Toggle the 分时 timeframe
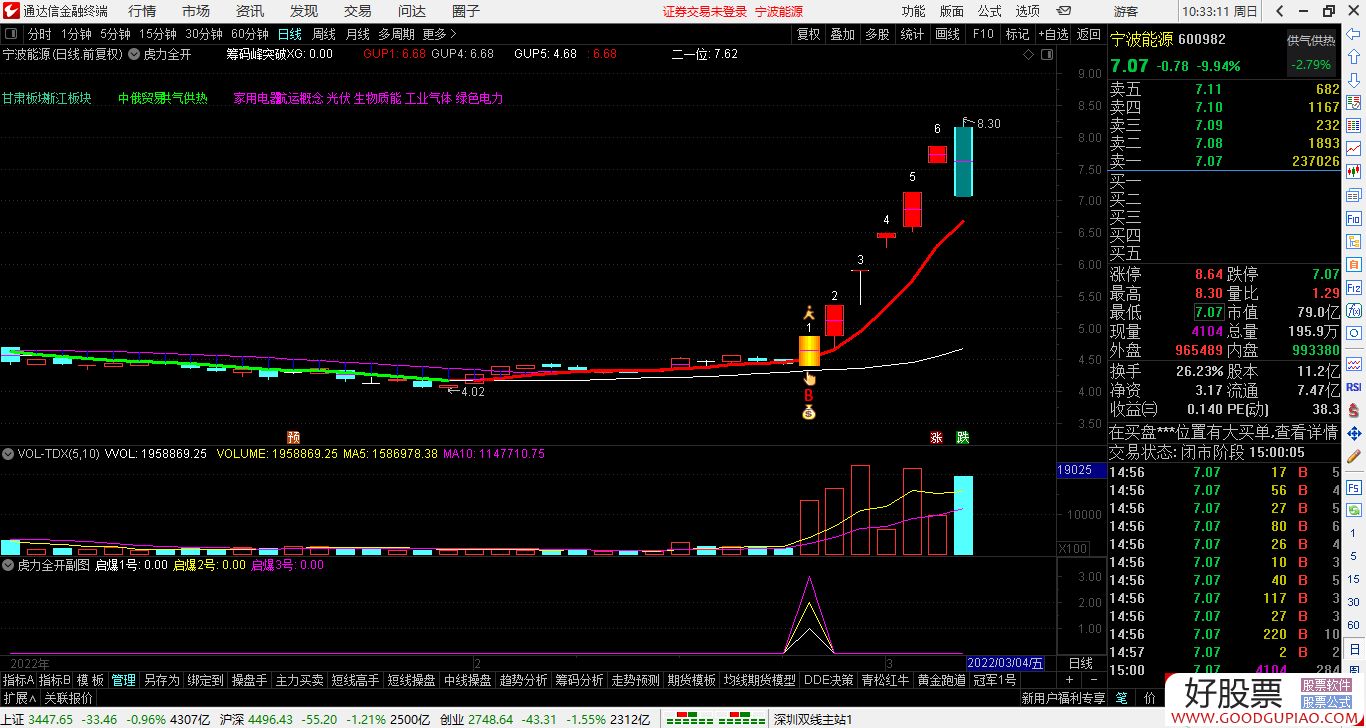This screenshot has width=1366, height=728. coord(39,34)
